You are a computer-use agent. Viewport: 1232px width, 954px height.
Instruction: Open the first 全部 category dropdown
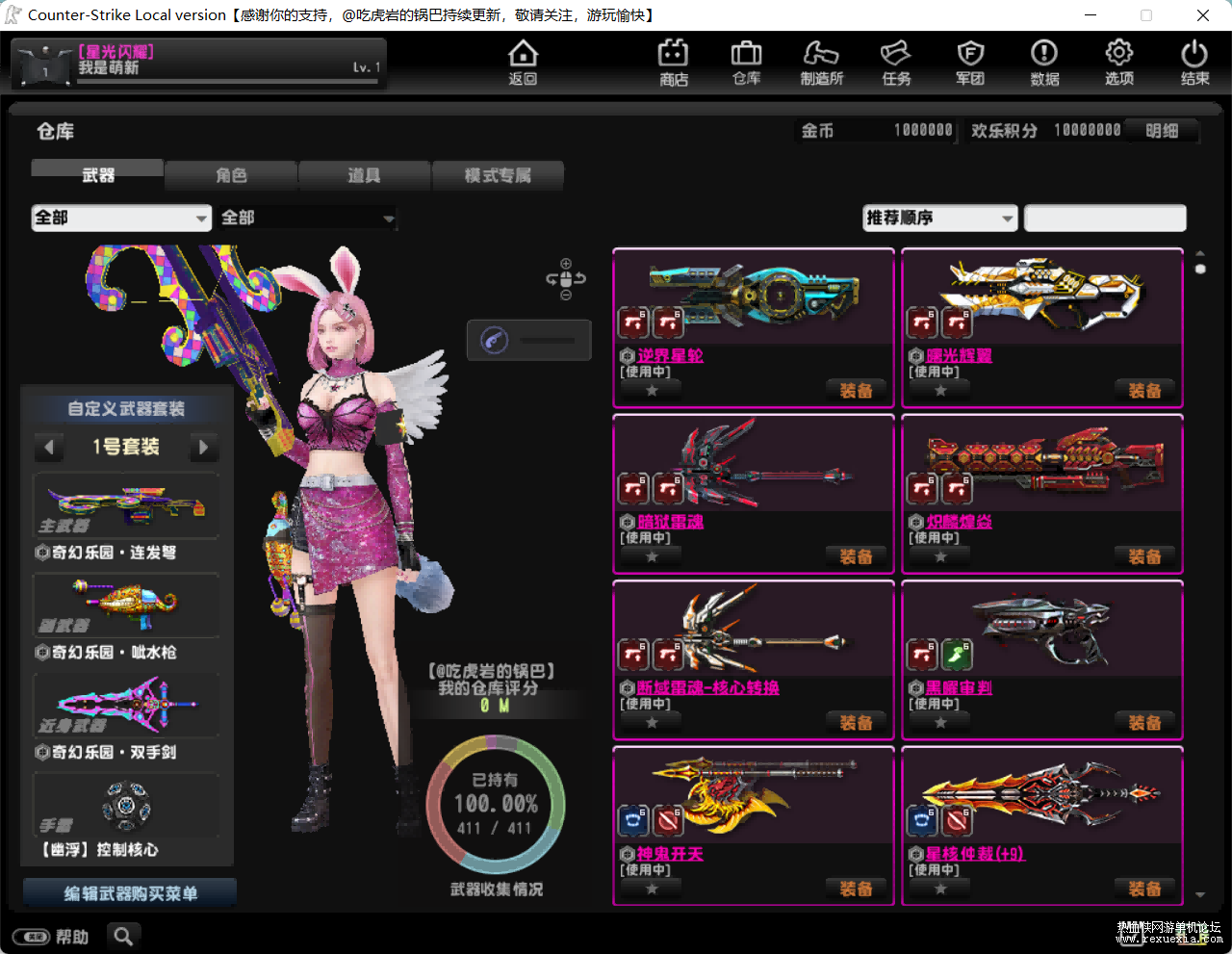click(121, 218)
